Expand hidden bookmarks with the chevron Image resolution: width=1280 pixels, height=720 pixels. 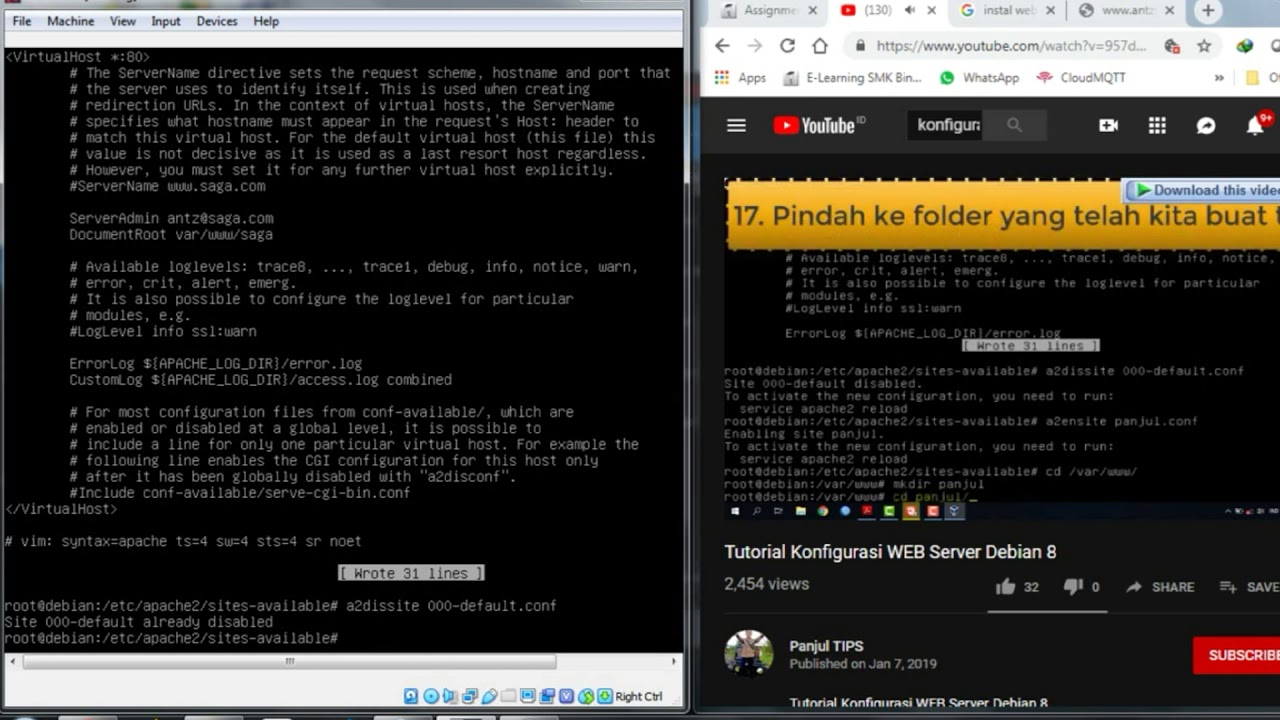(1219, 77)
